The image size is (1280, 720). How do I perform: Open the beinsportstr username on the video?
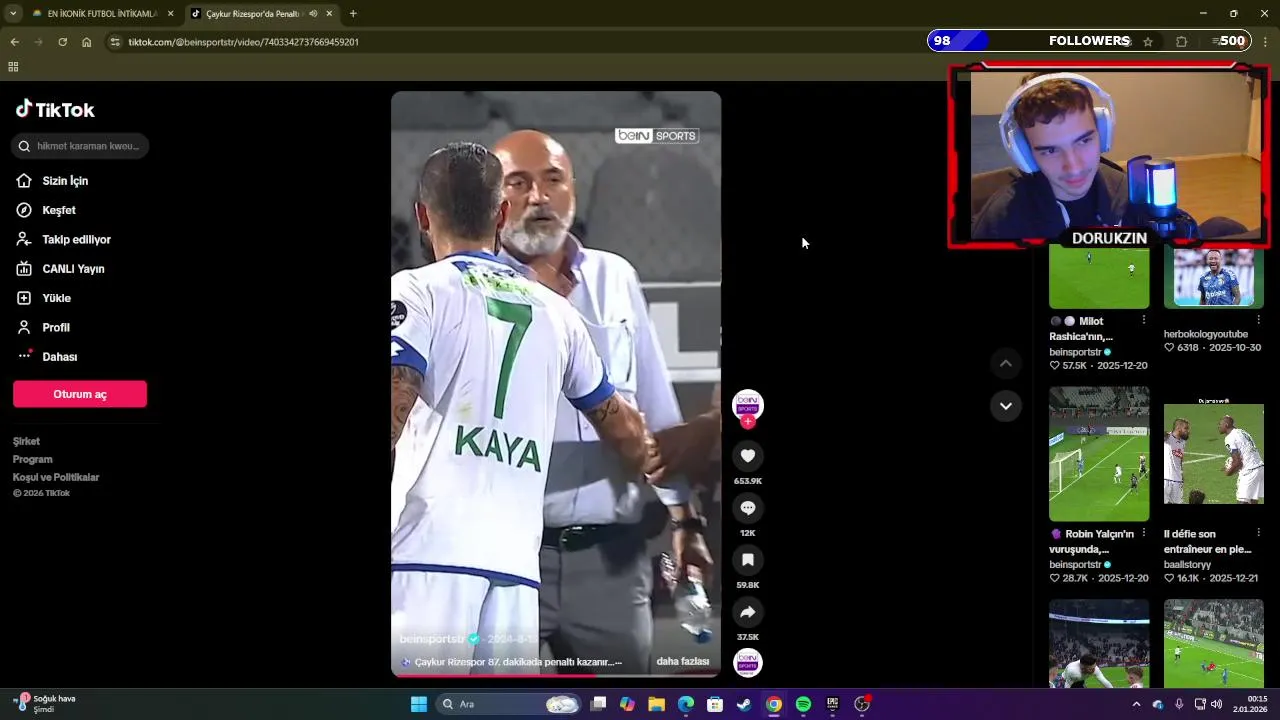[x=432, y=639]
